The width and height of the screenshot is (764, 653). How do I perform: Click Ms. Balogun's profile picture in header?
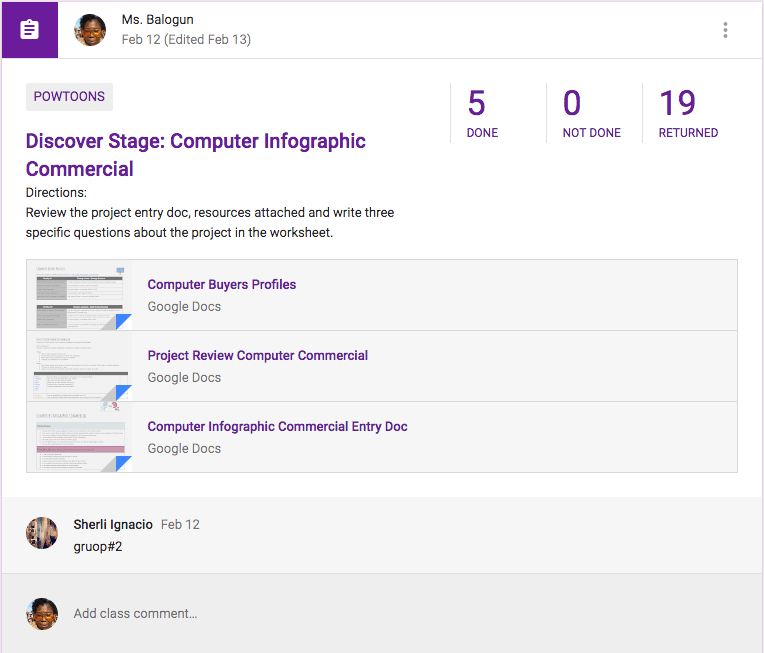[91, 30]
